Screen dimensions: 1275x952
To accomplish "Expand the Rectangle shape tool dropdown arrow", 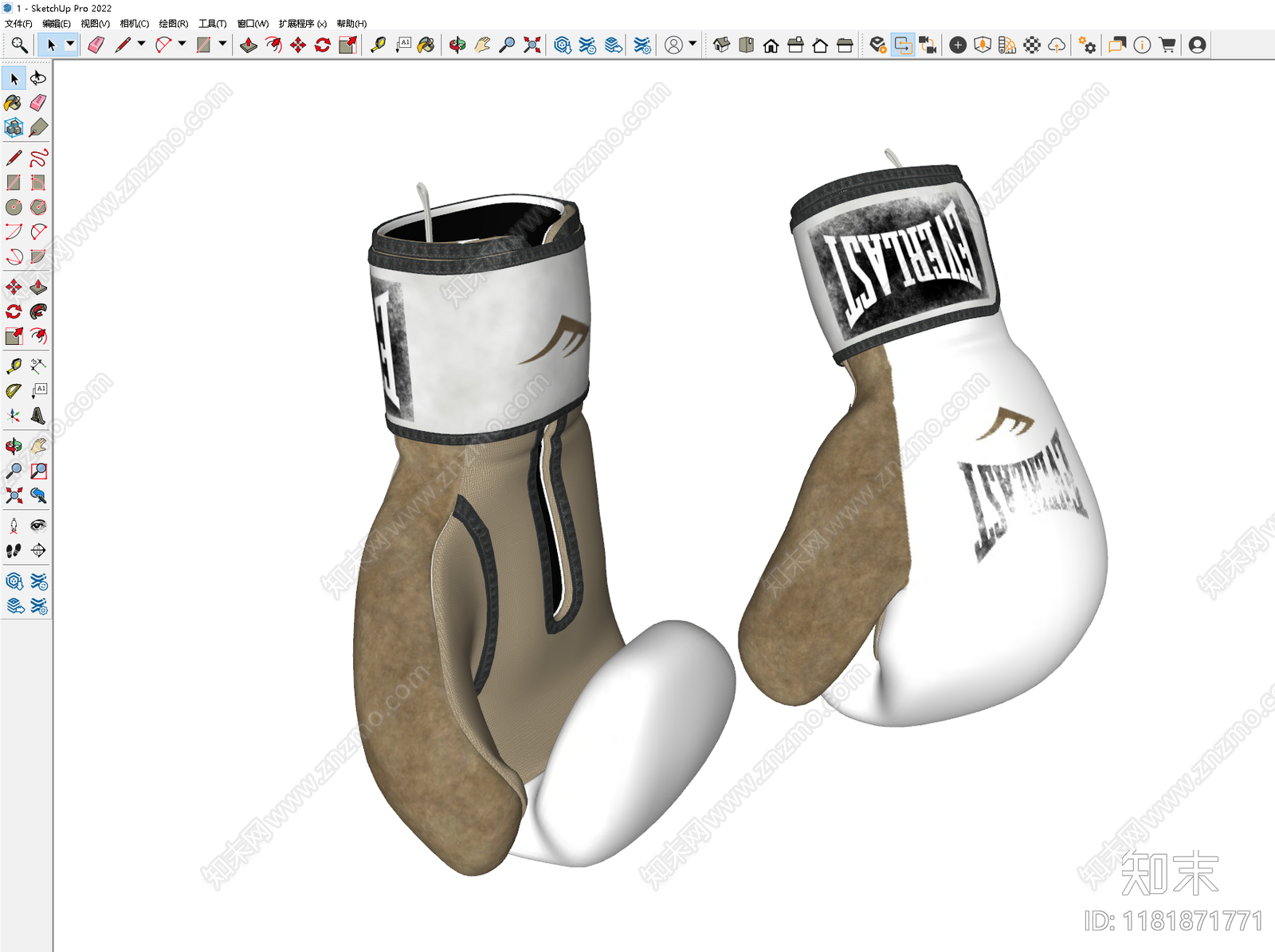I will coord(222,45).
